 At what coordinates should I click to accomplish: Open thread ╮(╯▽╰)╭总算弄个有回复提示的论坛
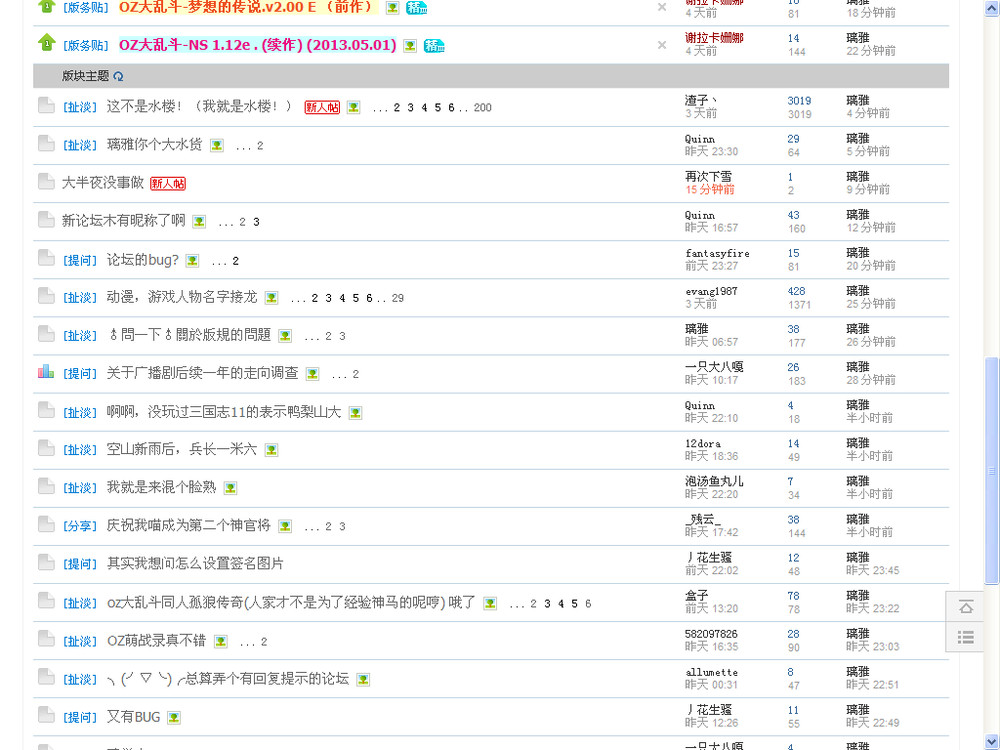(x=228, y=679)
